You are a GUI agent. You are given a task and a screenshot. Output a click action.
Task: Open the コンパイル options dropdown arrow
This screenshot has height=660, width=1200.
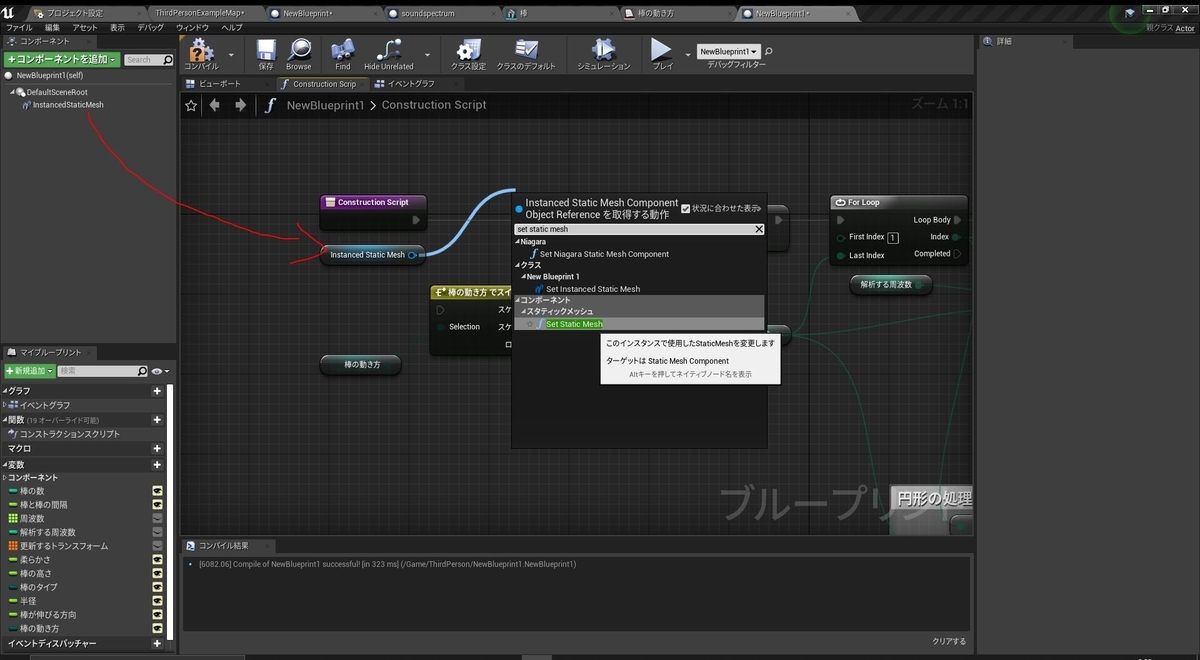232,54
